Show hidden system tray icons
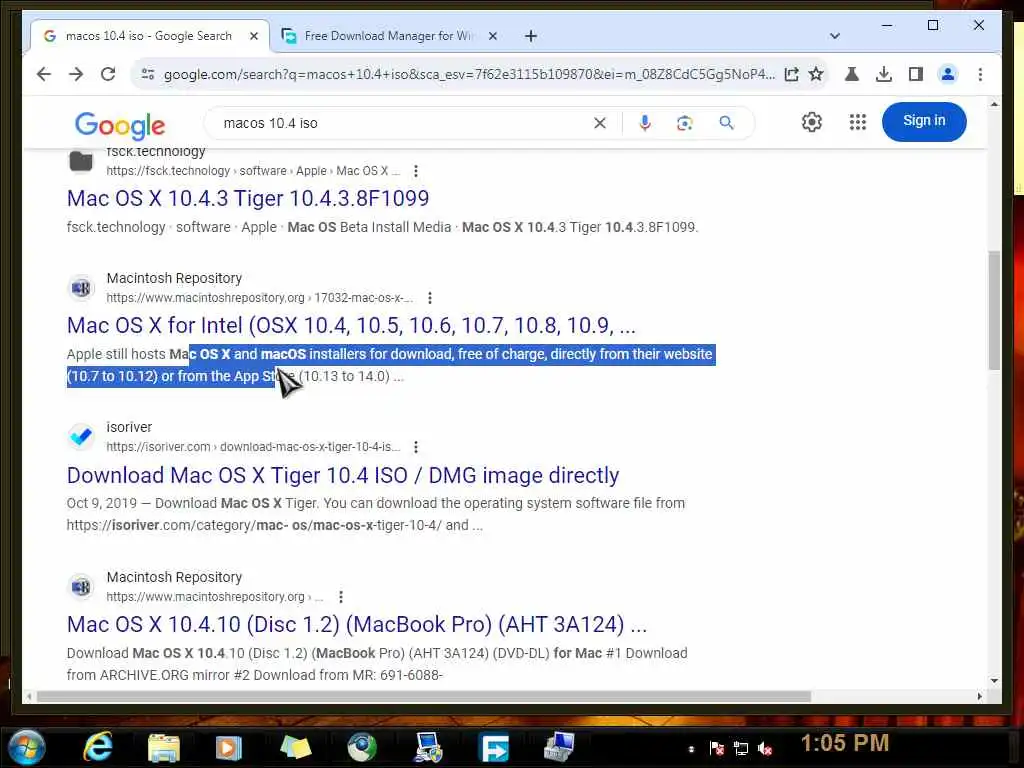Screen dimensions: 1024x768 click(691, 749)
